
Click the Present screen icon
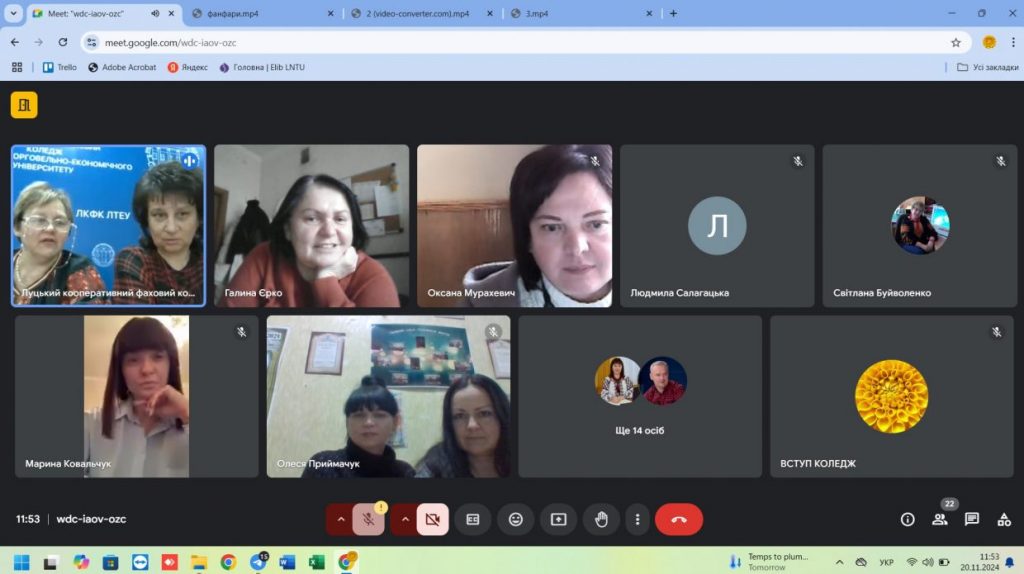558,520
